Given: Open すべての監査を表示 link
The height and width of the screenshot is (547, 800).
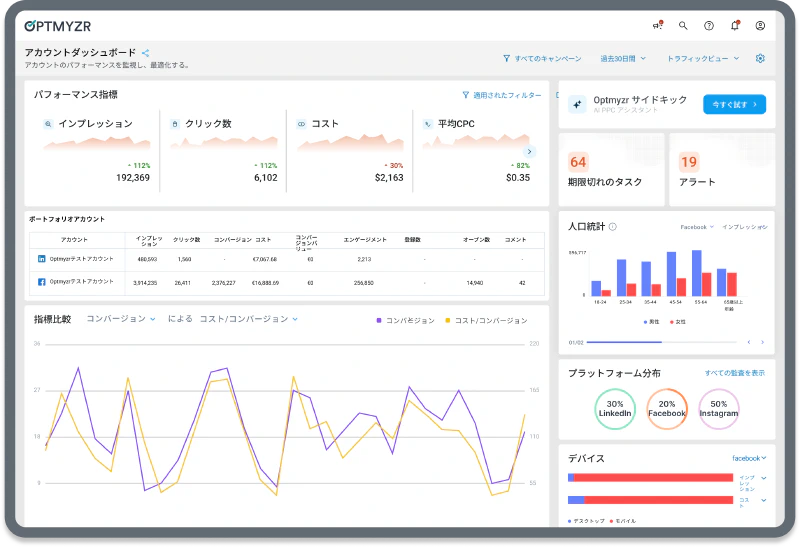Looking at the screenshot, I should 735,373.
